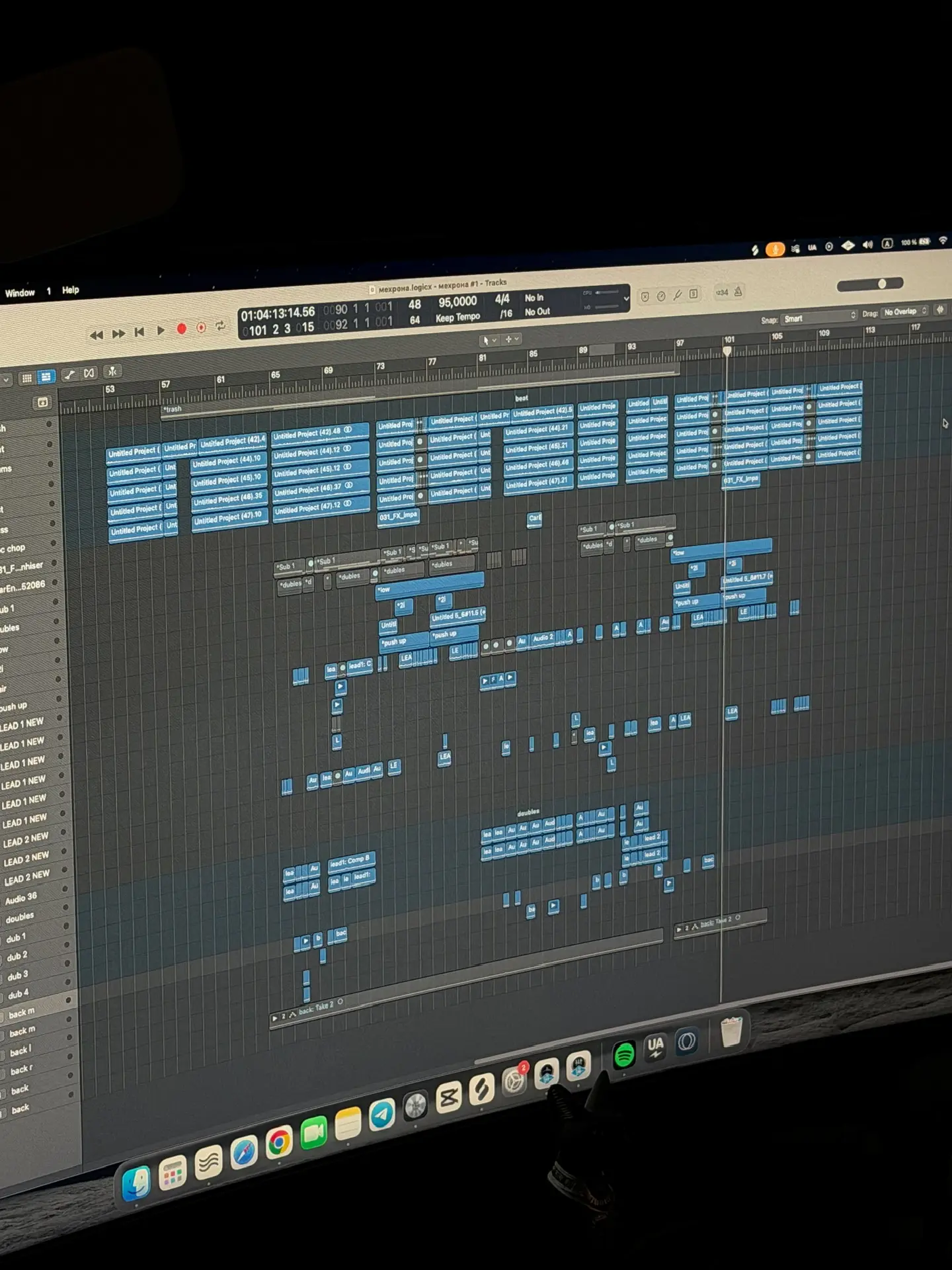The width and height of the screenshot is (952, 1270).
Task: Open Logic Pro from the Dock
Action: (x=416, y=1106)
